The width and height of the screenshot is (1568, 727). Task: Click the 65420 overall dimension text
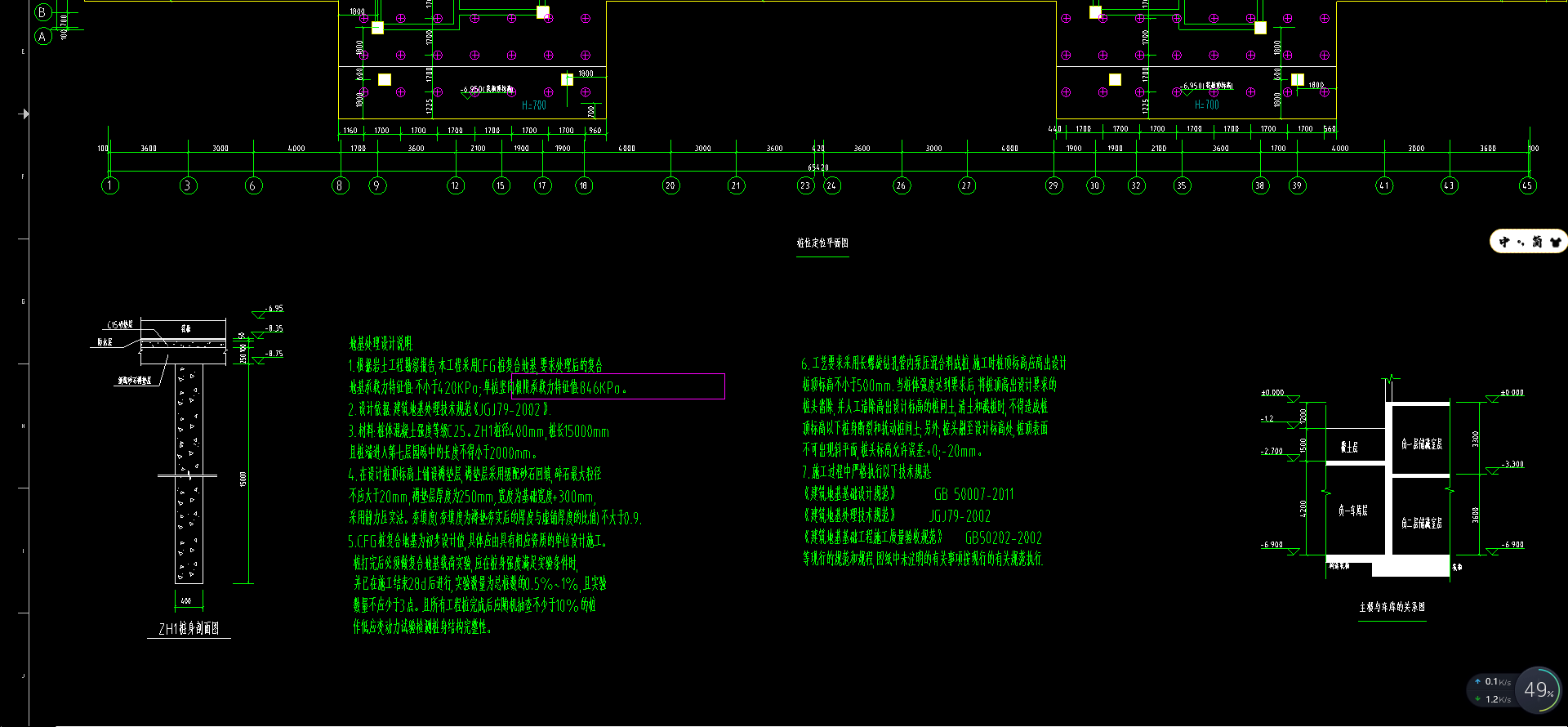818,167
